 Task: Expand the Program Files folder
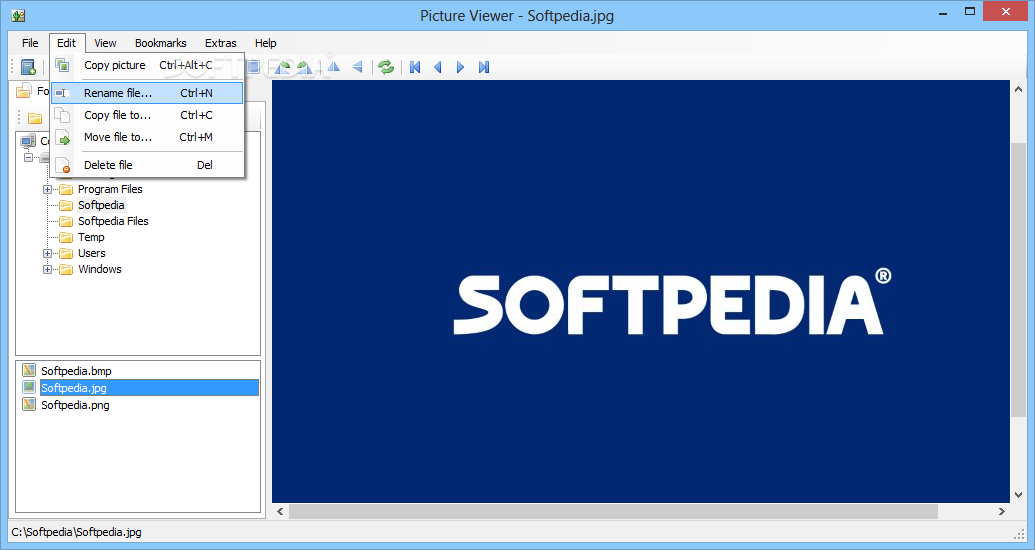point(48,189)
